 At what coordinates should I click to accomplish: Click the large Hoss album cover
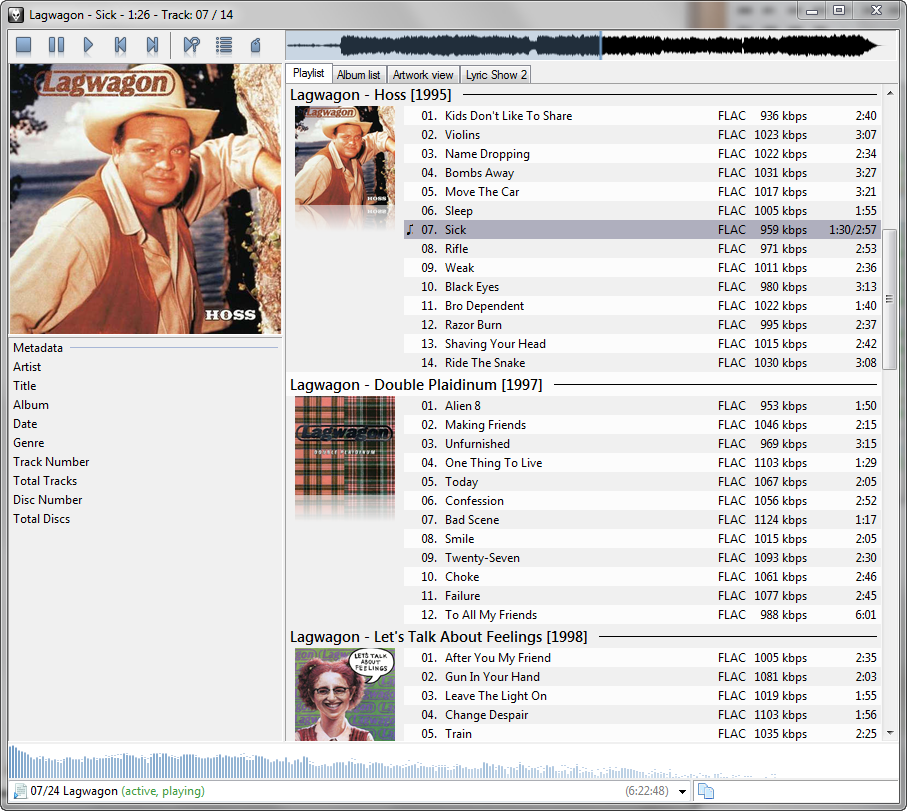point(145,198)
